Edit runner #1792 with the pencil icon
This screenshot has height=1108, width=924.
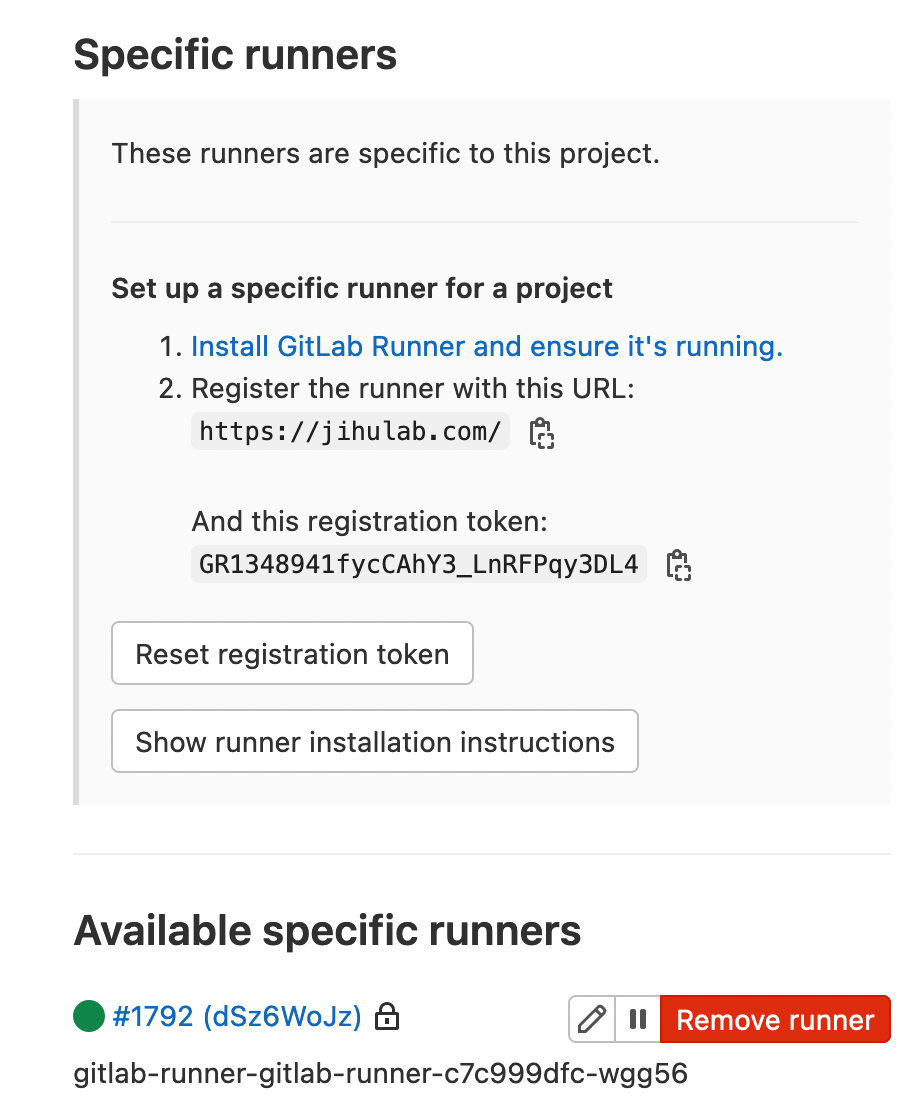click(592, 1020)
